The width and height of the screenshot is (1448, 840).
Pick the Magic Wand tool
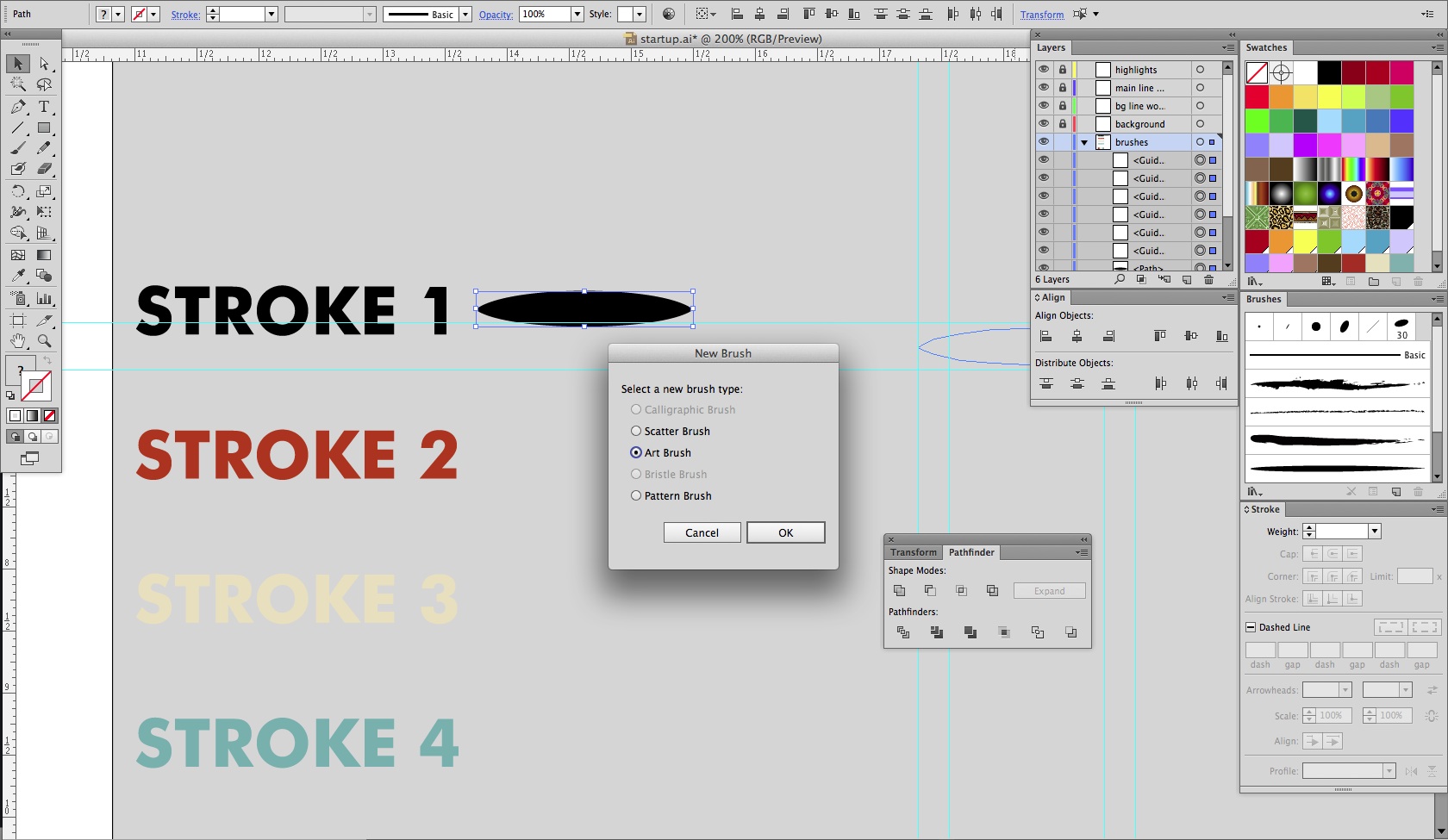click(18, 84)
